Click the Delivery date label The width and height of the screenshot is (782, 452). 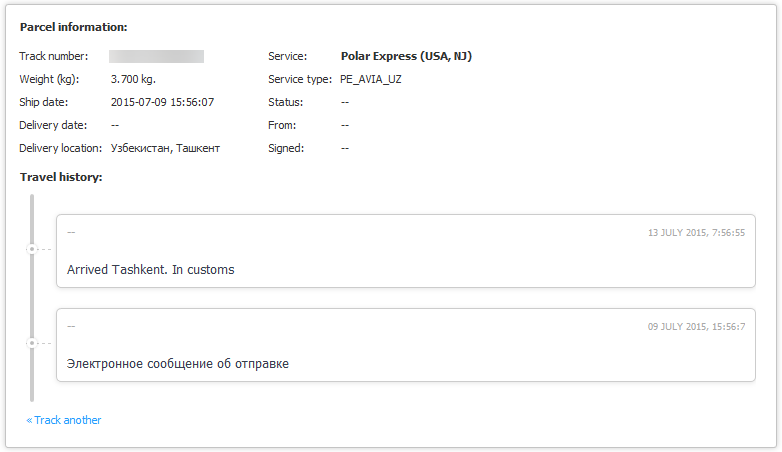(53, 125)
